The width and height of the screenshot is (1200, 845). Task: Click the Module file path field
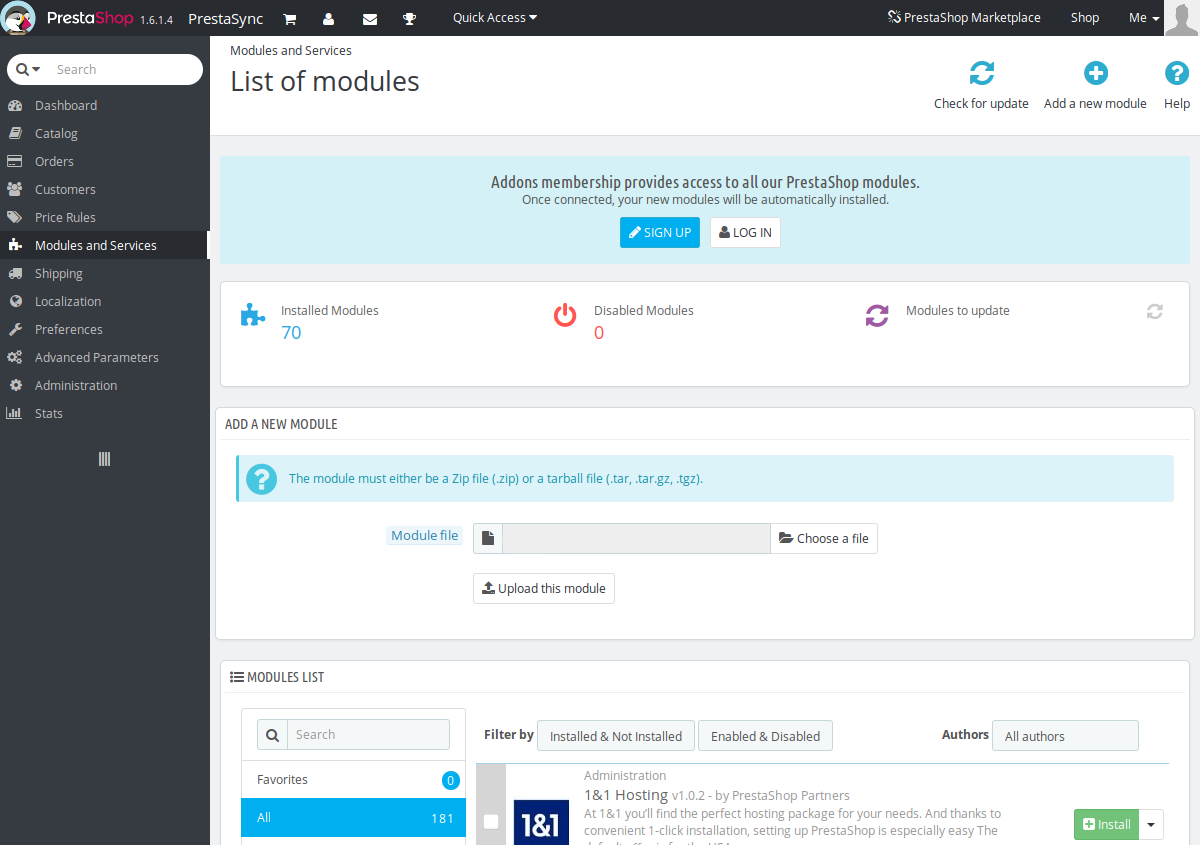pyautogui.click(x=636, y=539)
